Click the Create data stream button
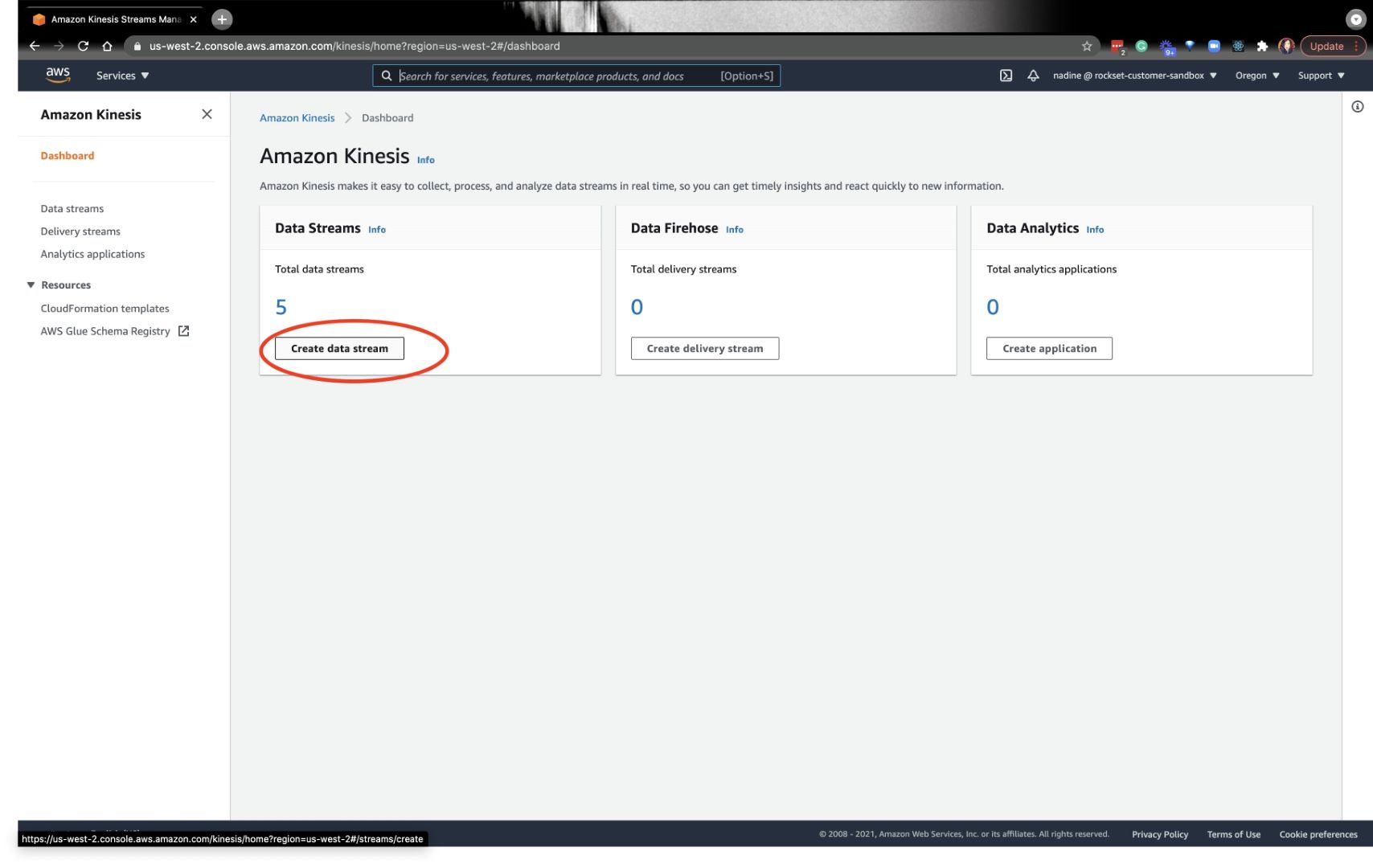 [x=339, y=349]
